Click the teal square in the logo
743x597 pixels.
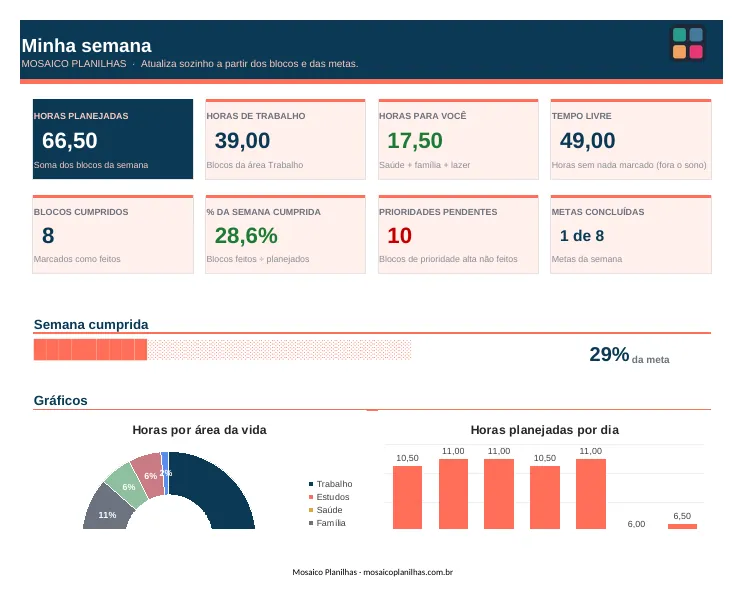[680, 35]
